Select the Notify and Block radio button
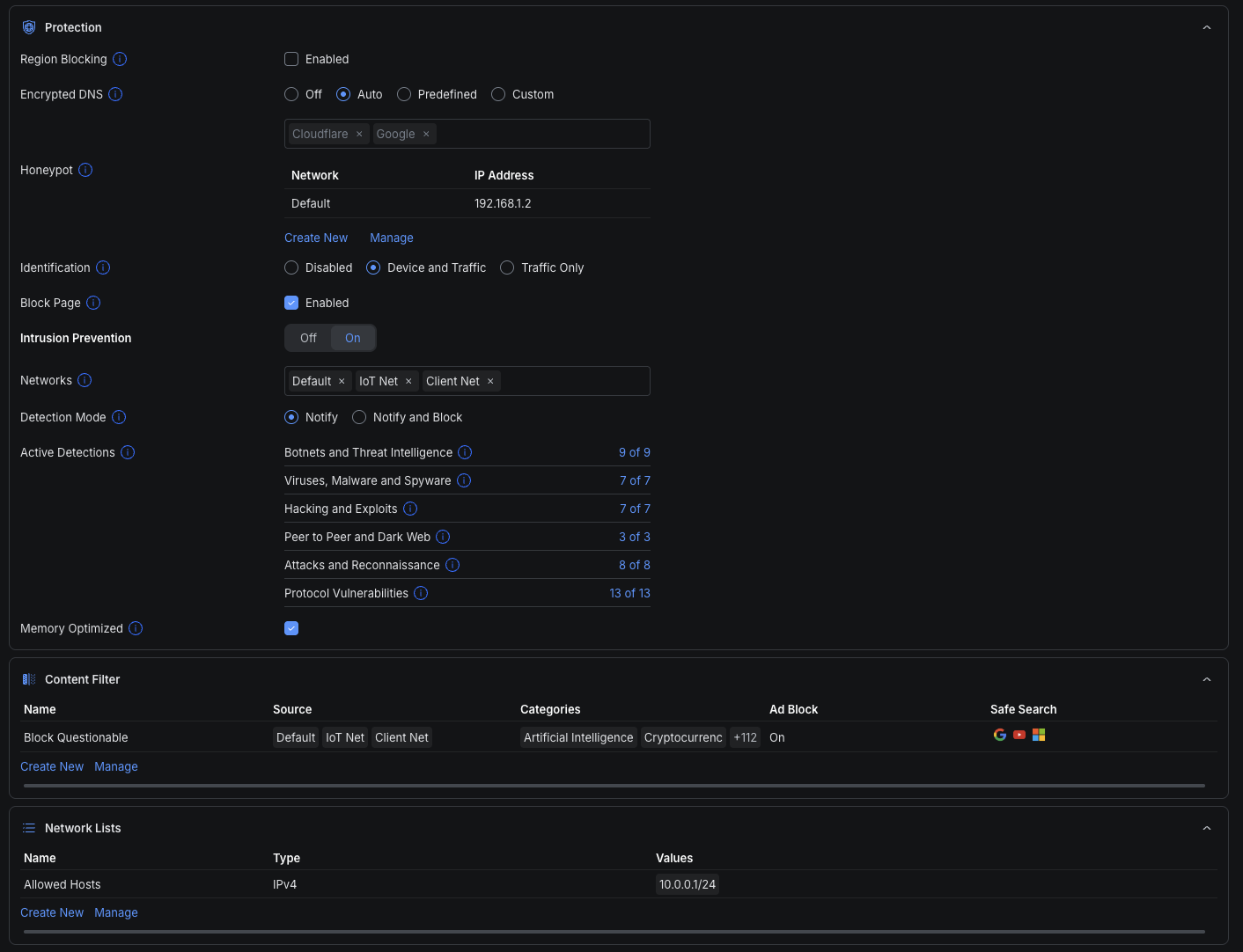This screenshot has height=952, width=1243. coord(359,417)
